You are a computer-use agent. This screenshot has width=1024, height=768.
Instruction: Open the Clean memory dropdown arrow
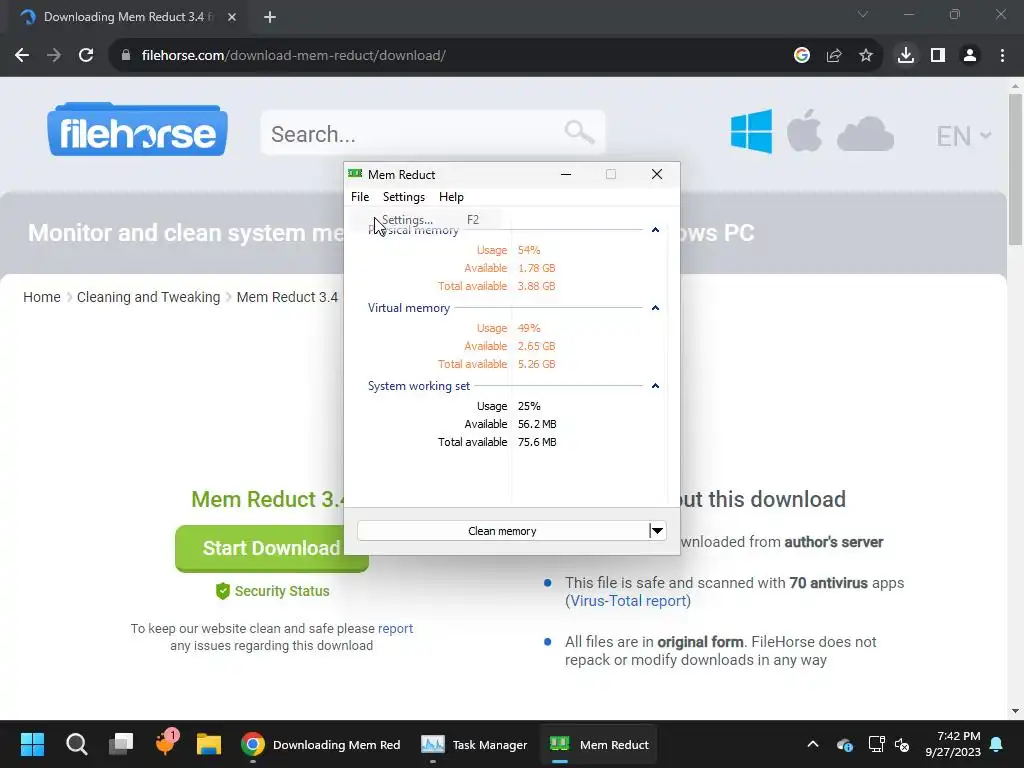click(658, 531)
